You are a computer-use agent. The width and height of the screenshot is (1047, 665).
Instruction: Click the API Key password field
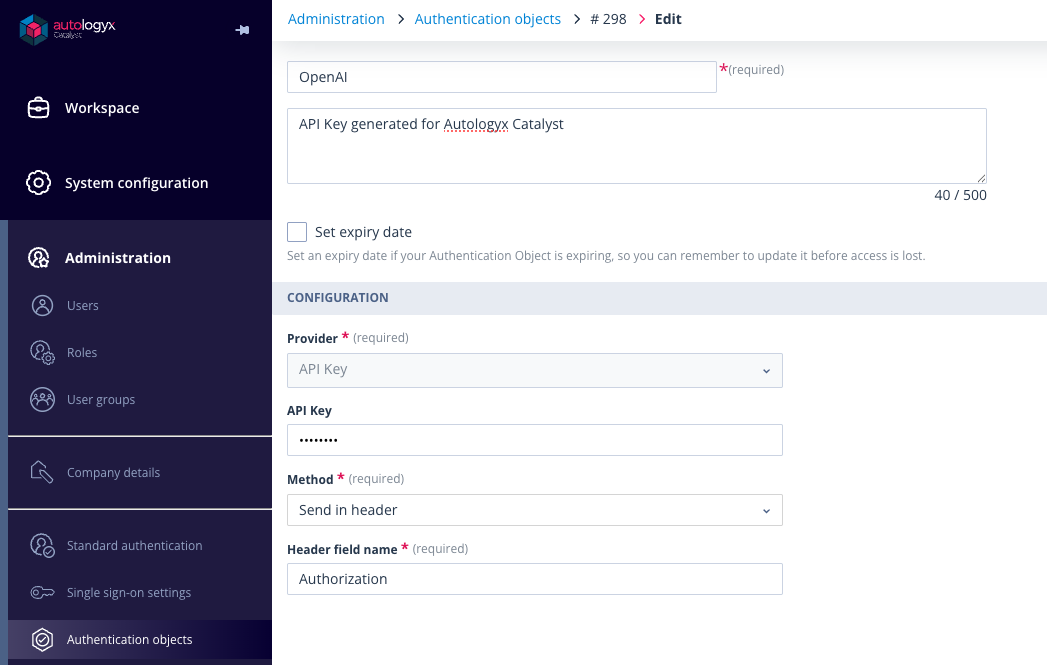(535, 440)
